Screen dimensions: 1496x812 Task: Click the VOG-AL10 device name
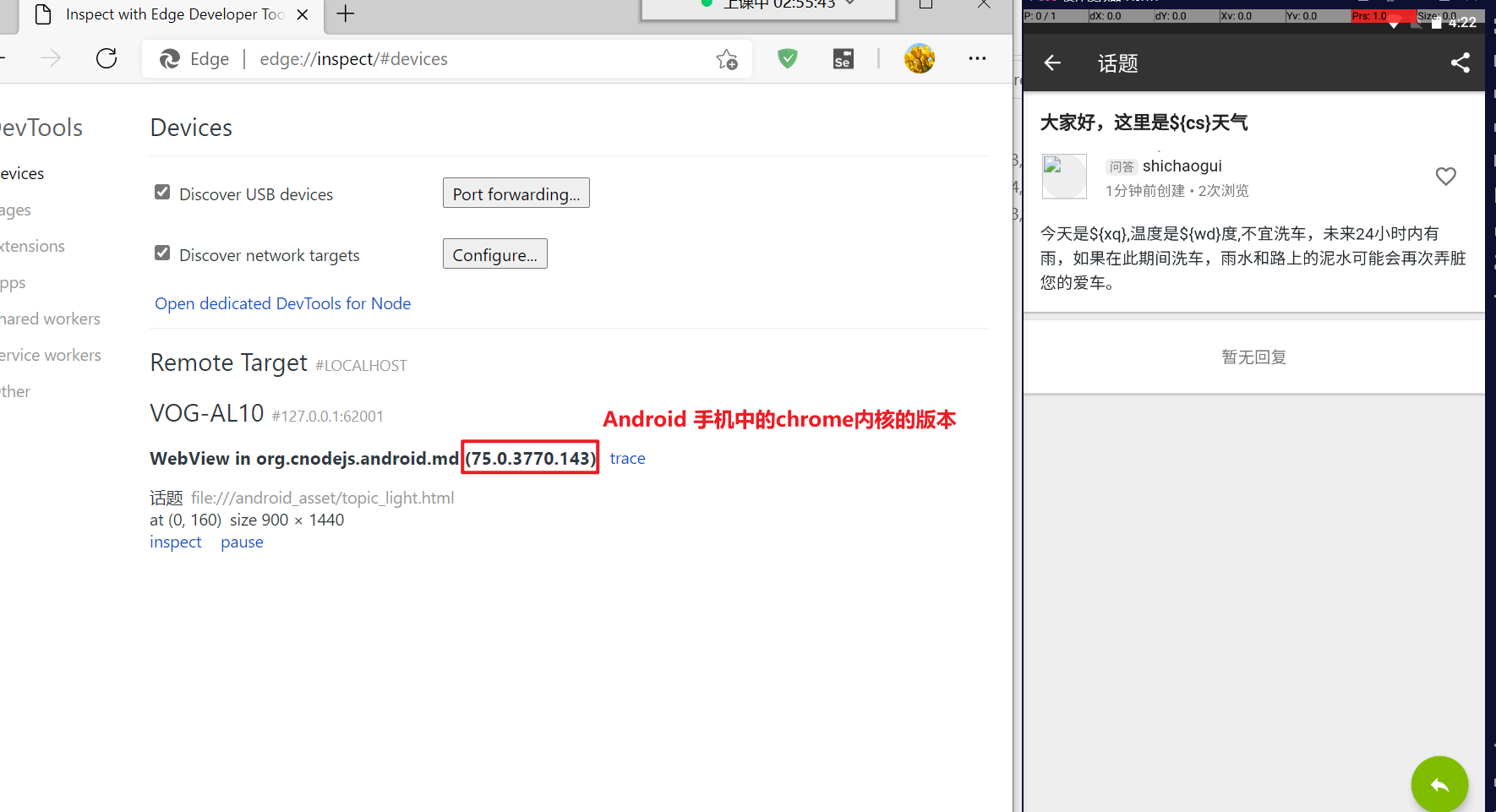(207, 413)
